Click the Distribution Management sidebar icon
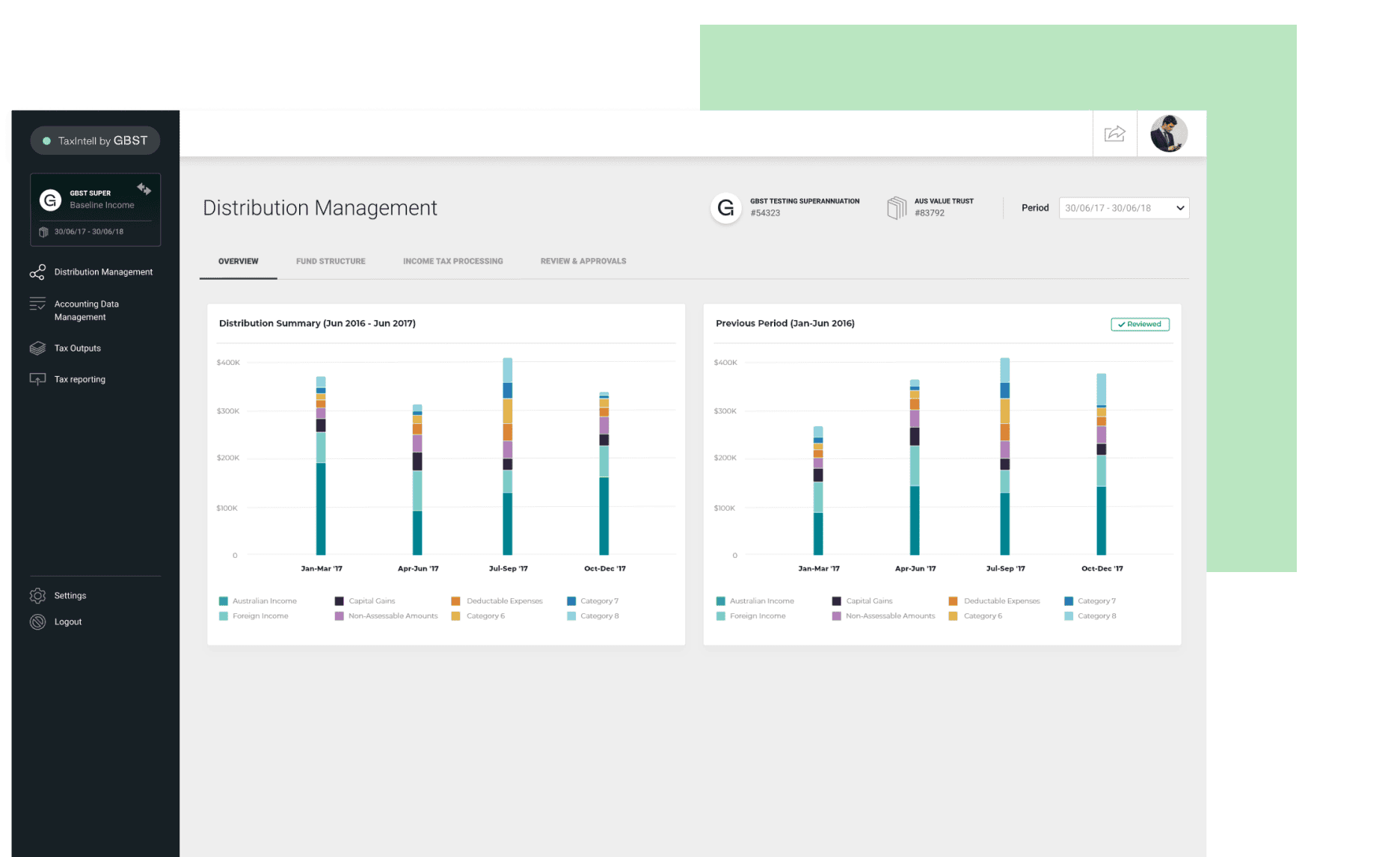 coord(37,272)
